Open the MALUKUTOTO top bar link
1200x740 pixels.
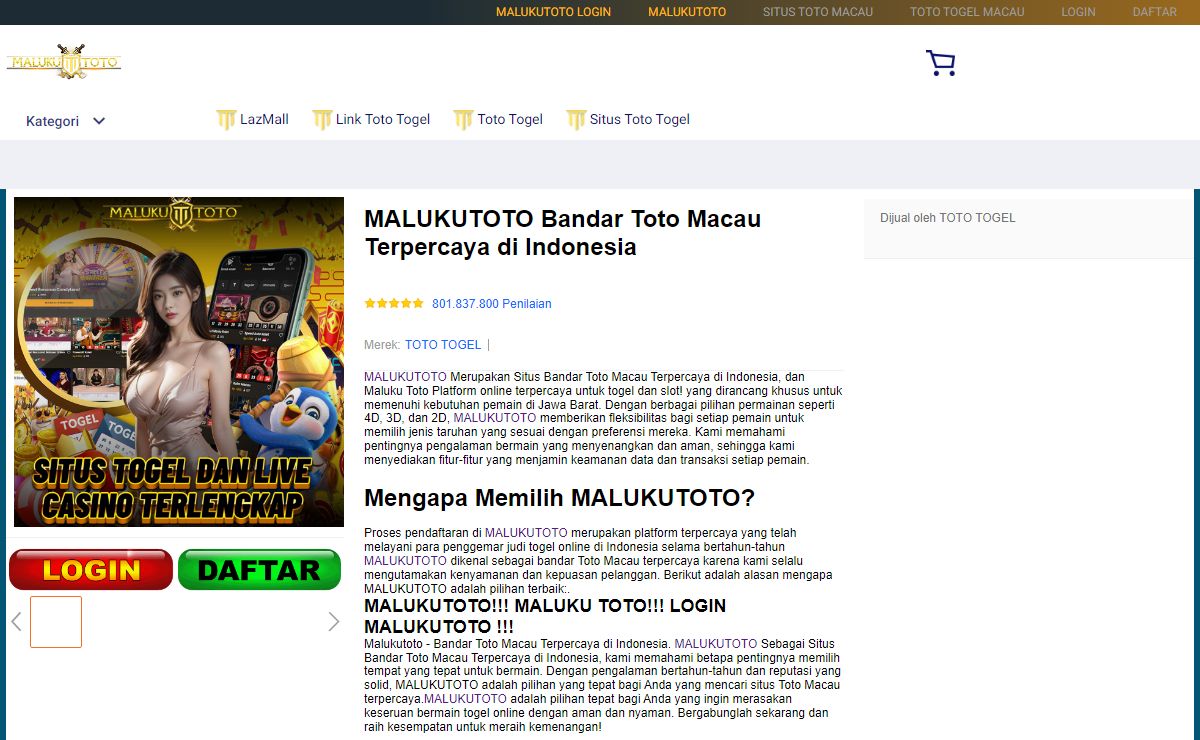[x=687, y=12]
